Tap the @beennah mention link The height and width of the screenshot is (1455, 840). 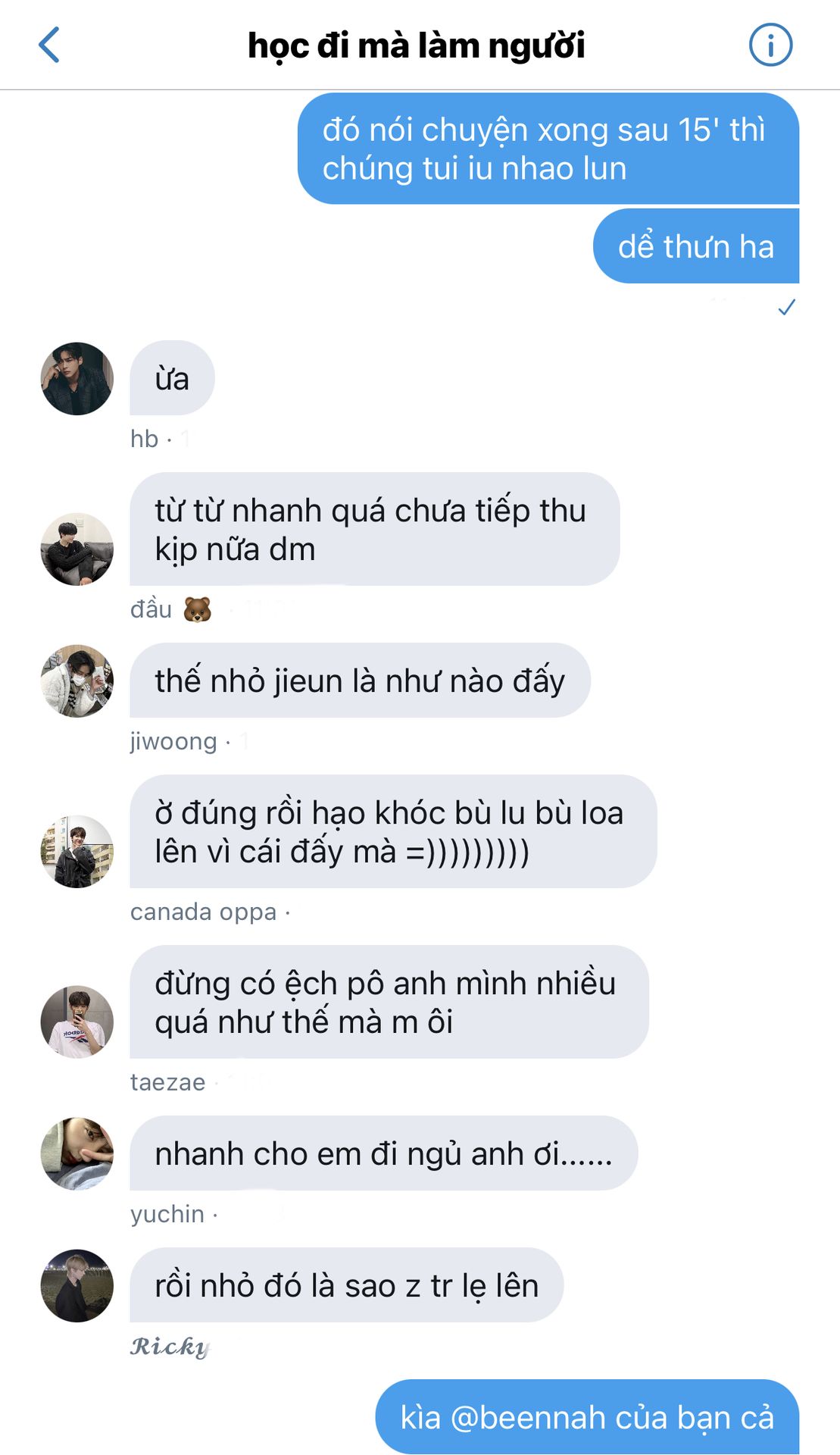527,1417
